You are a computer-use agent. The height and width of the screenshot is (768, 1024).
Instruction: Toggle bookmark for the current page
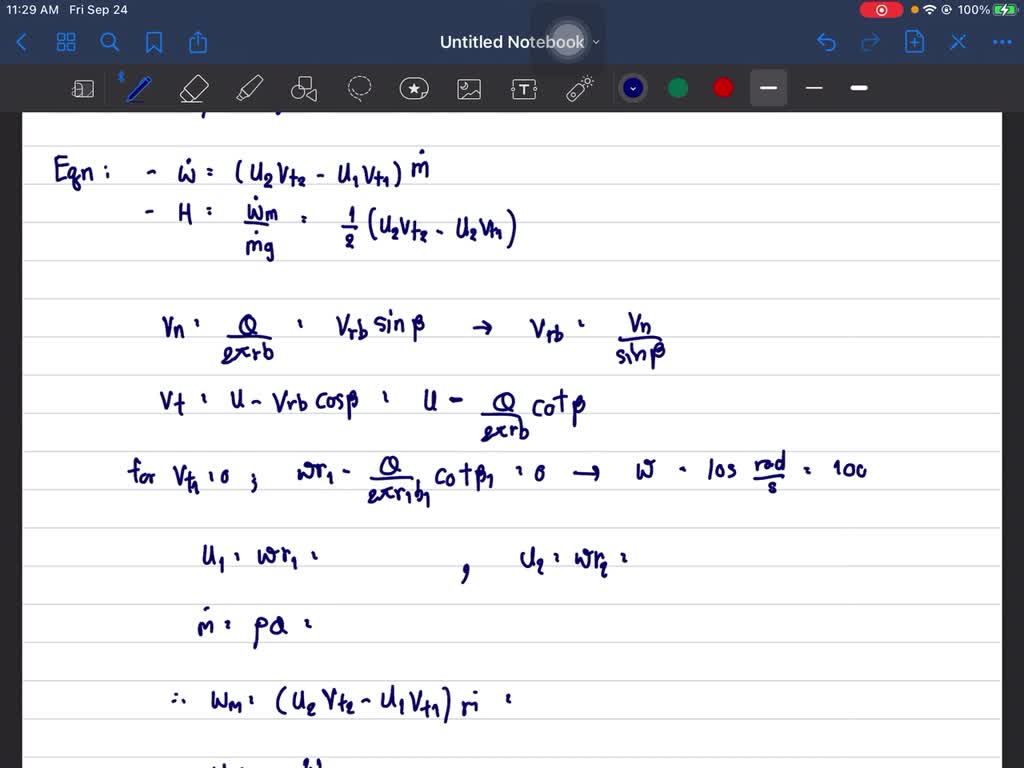(x=153, y=42)
